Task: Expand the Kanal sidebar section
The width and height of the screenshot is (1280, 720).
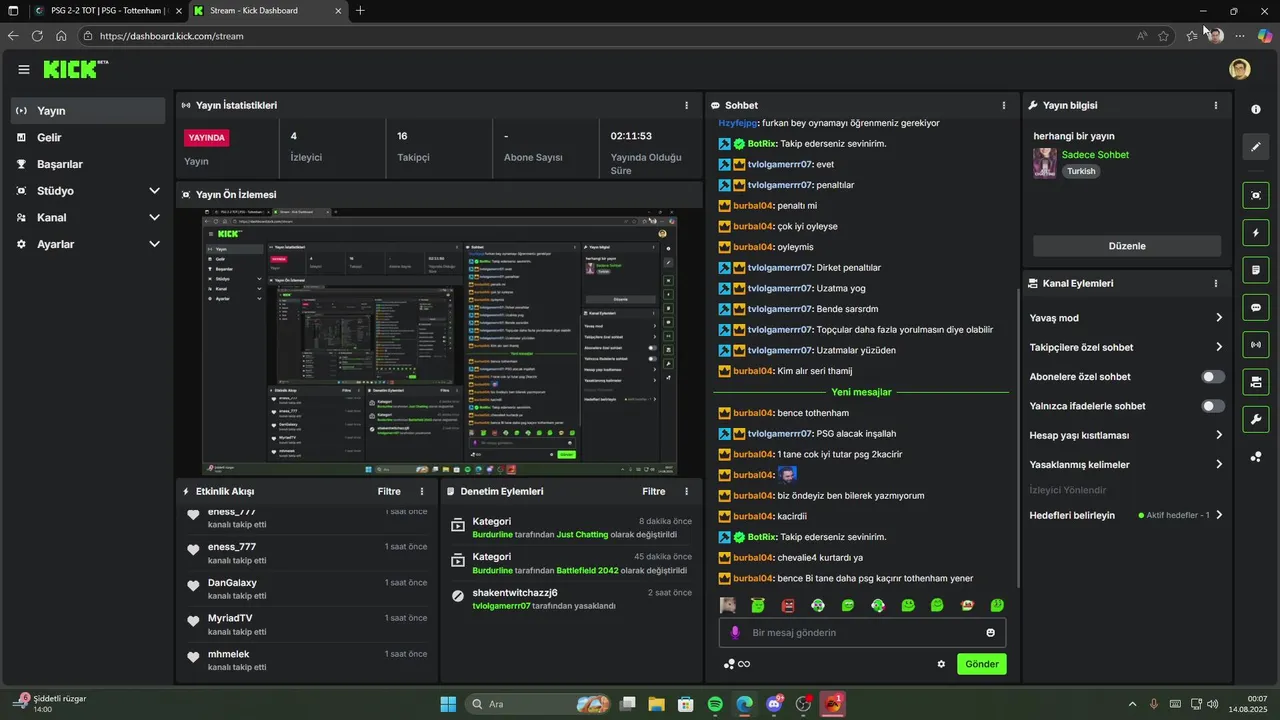Action: (88, 217)
